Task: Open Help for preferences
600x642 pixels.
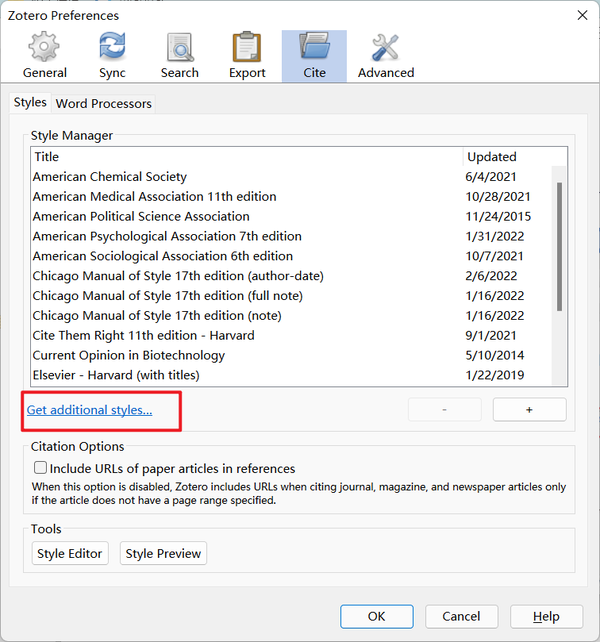Action: coord(546,616)
